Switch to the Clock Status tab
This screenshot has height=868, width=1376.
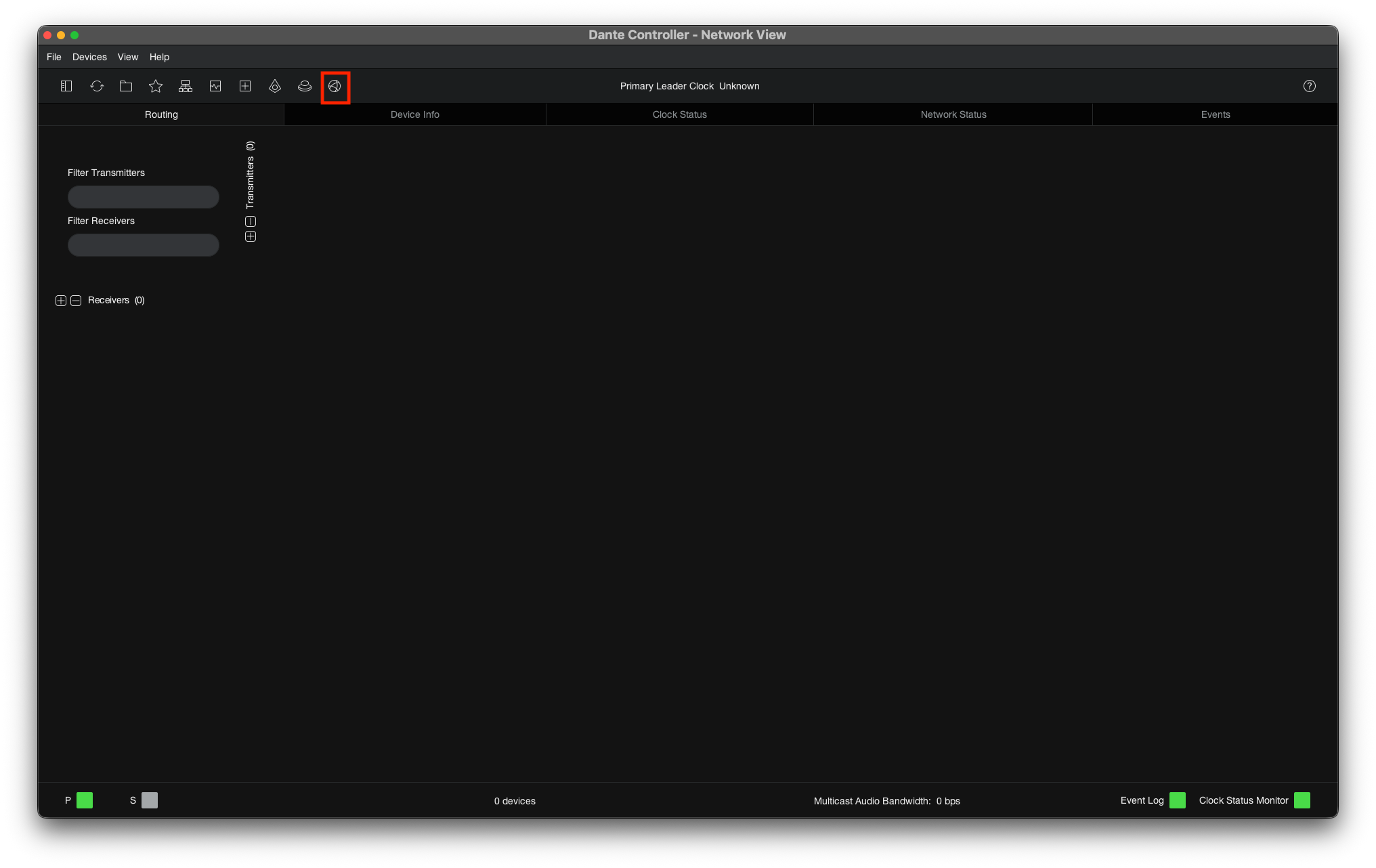(x=680, y=114)
